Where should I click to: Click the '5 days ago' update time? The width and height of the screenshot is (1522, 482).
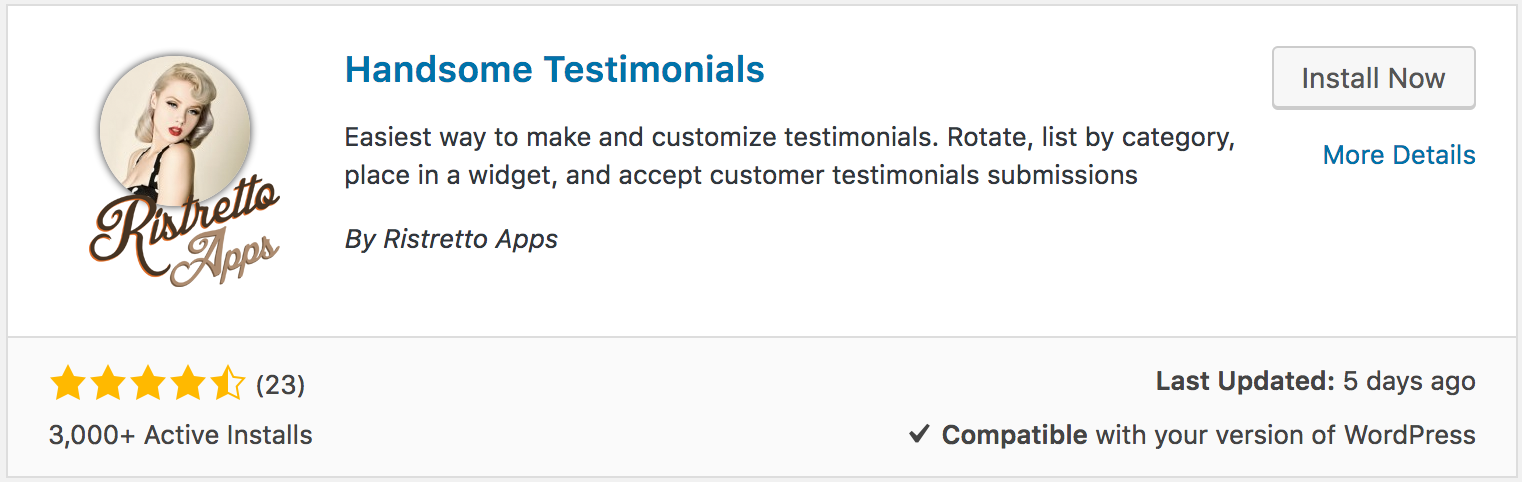pyautogui.click(x=1409, y=382)
